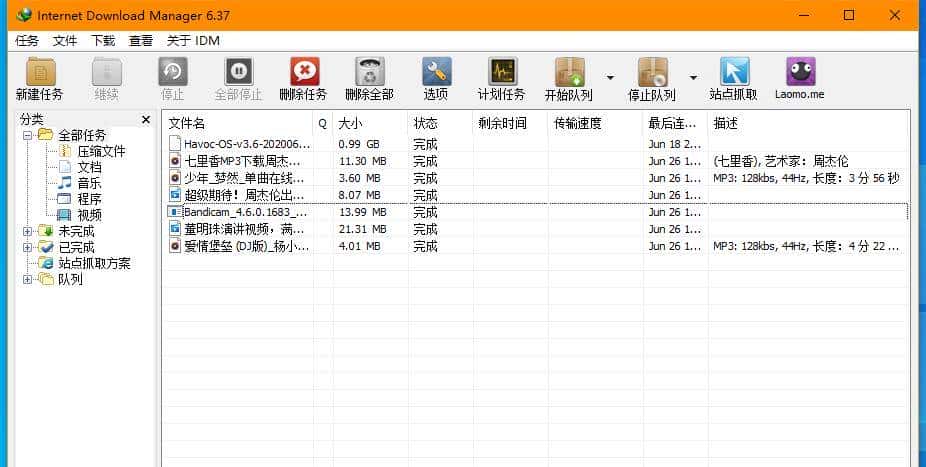Image resolution: width=926 pixels, height=467 pixels.
Task: Click description ending 3 分 56 秒
Action: (x=806, y=178)
